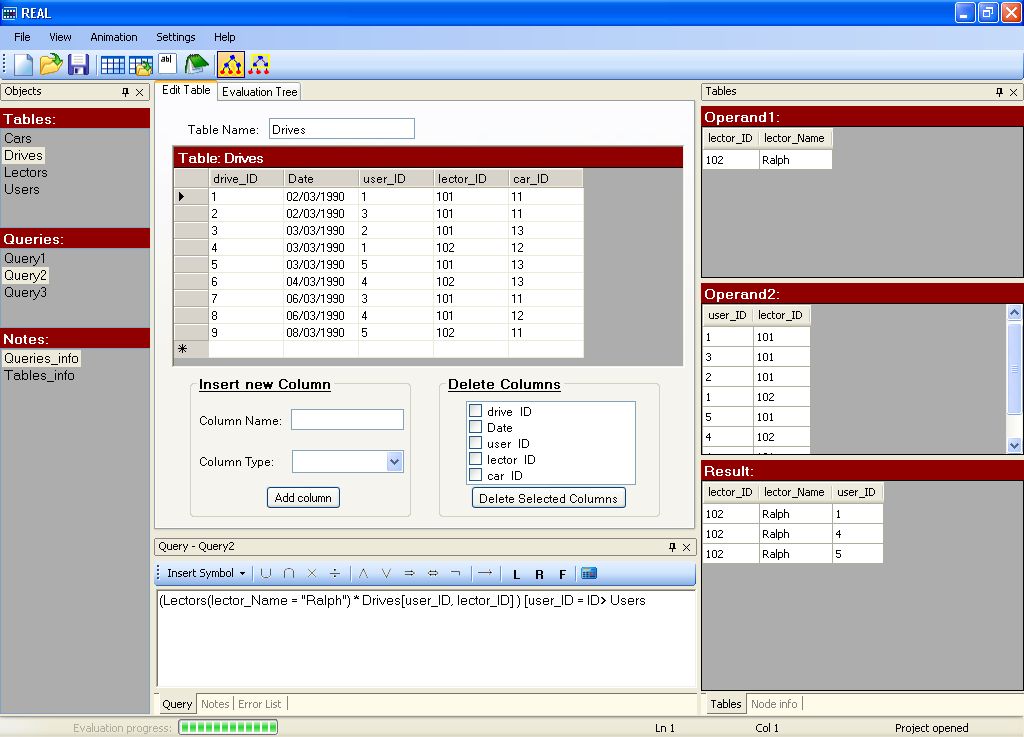Click the F join symbol button
The height and width of the screenshot is (737, 1024).
click(562, 574)
